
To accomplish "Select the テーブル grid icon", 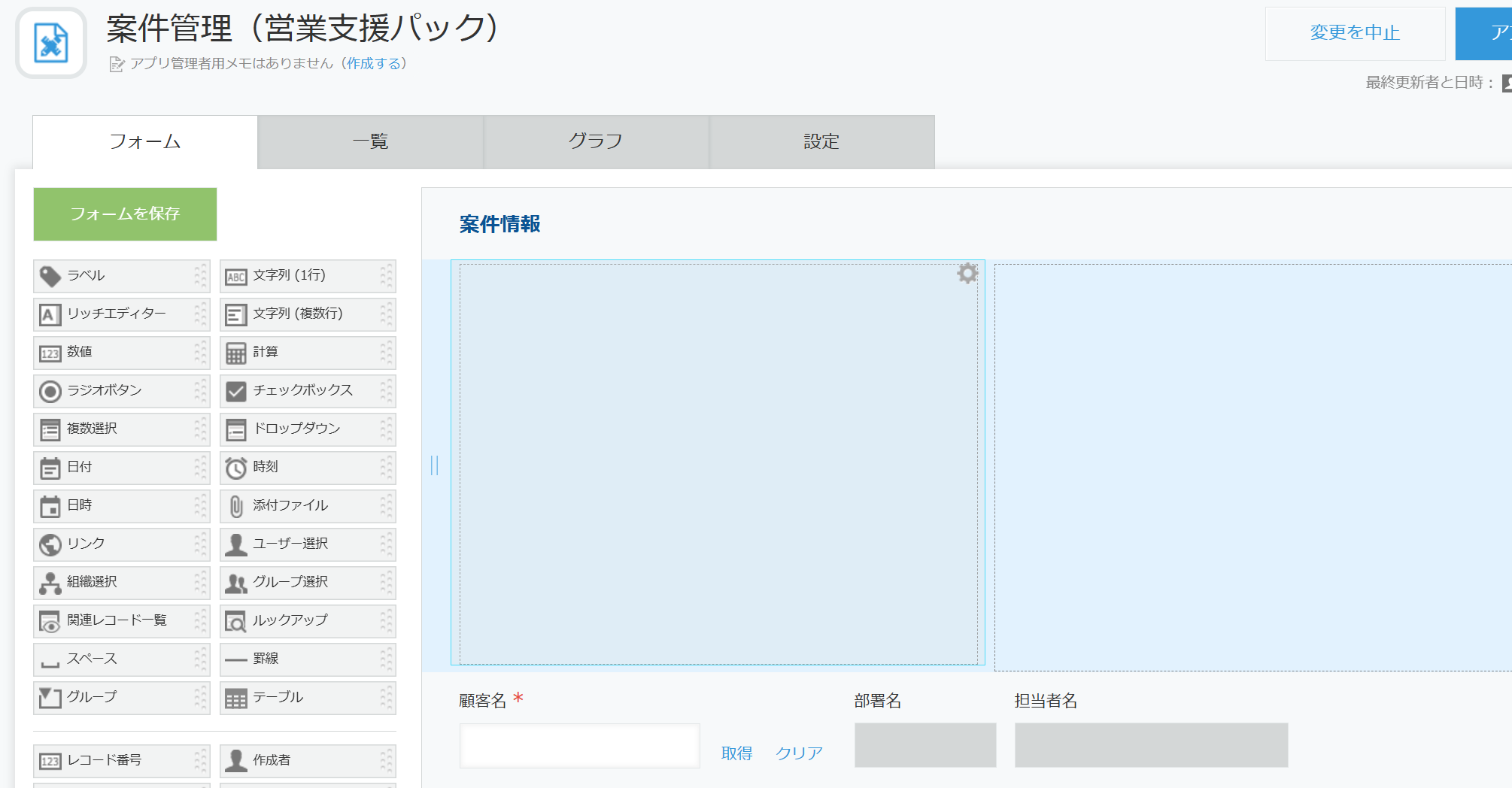I will click(236, 699).
